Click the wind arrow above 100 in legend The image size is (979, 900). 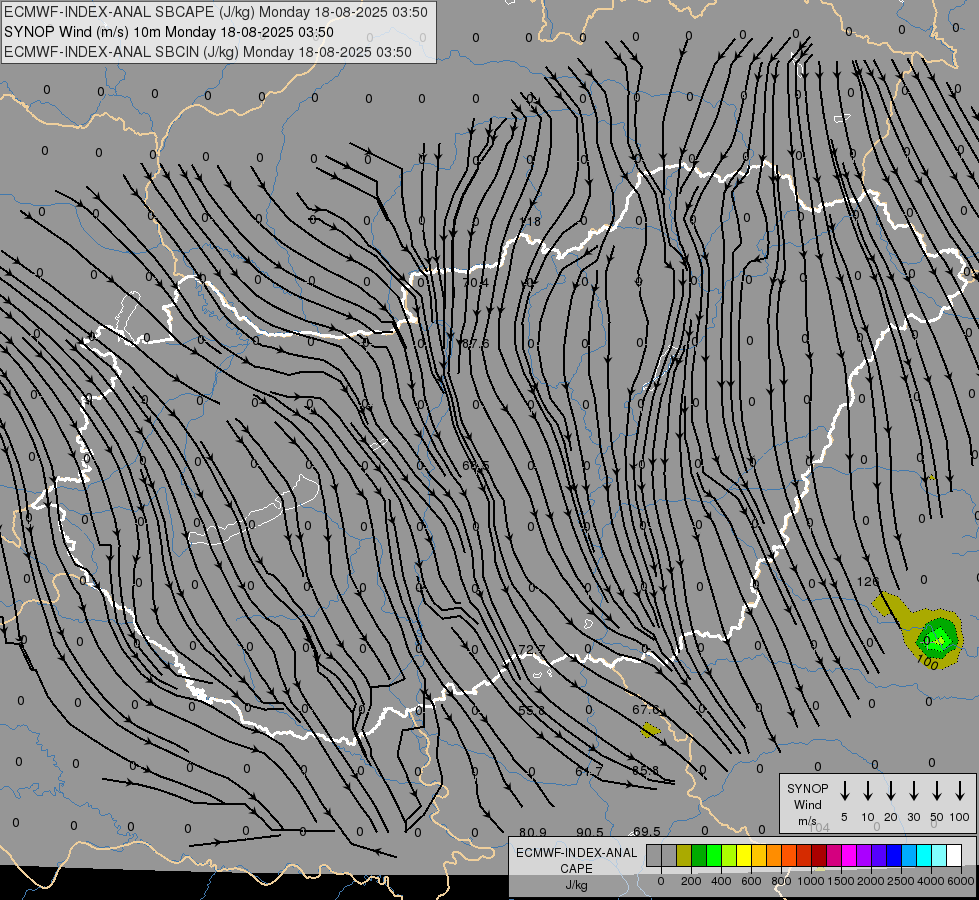[960, 790]
